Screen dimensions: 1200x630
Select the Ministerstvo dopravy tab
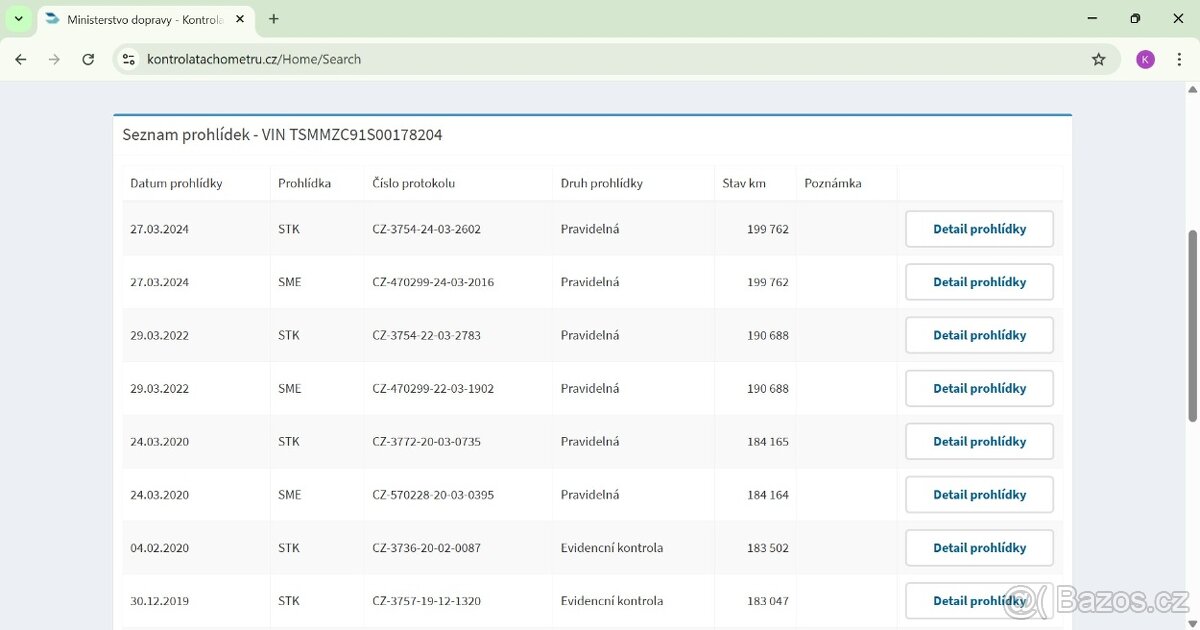[140, 19]
